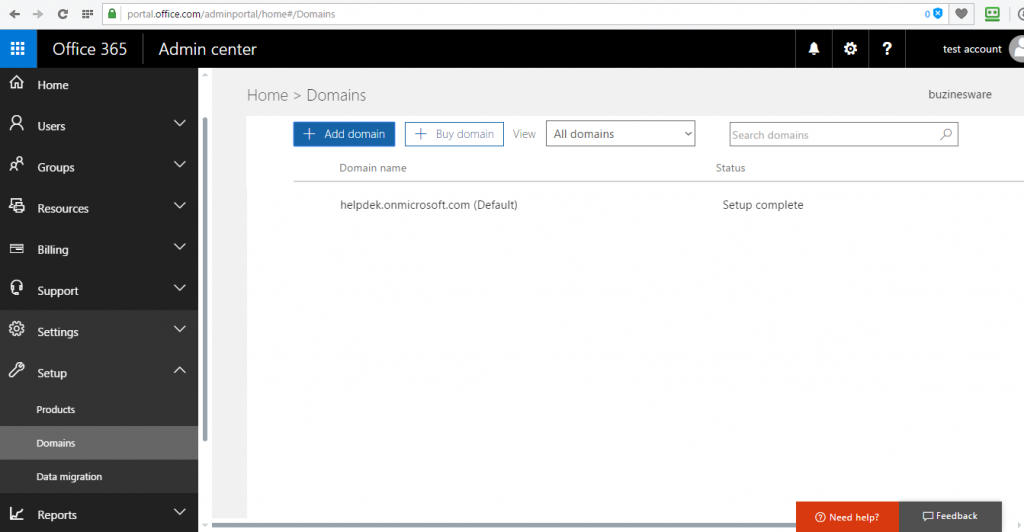Open Data migration under Setup
1024x532 pixels.
tap(69, 477)
